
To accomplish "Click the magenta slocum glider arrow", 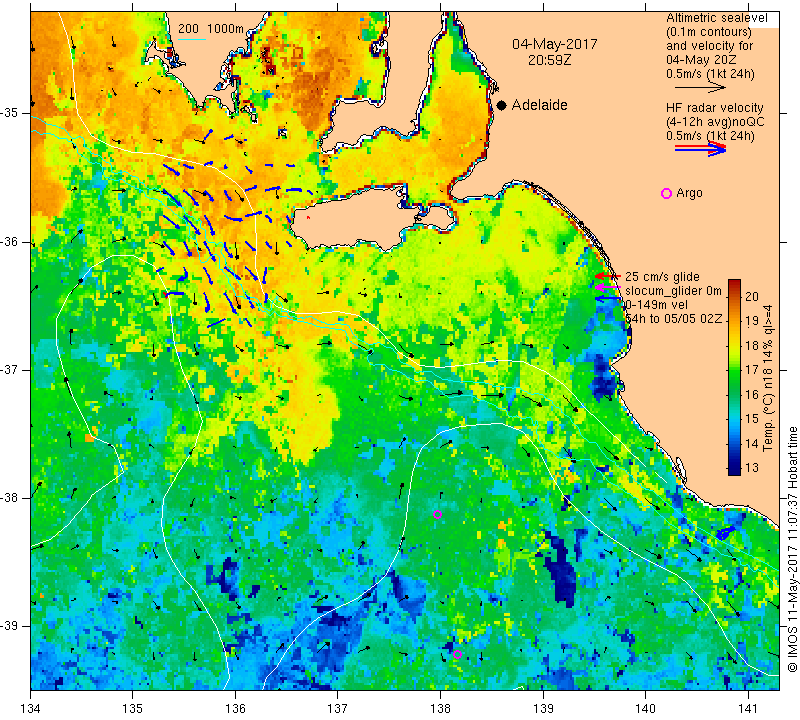I will coord(608,287).
